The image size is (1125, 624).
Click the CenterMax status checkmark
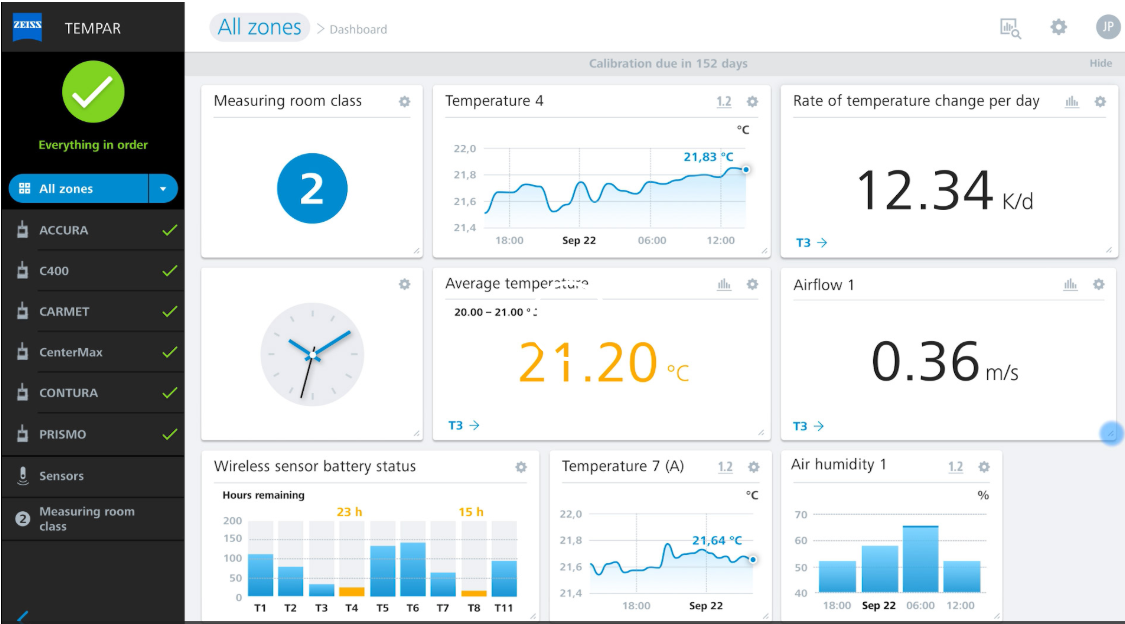[169, 352]
